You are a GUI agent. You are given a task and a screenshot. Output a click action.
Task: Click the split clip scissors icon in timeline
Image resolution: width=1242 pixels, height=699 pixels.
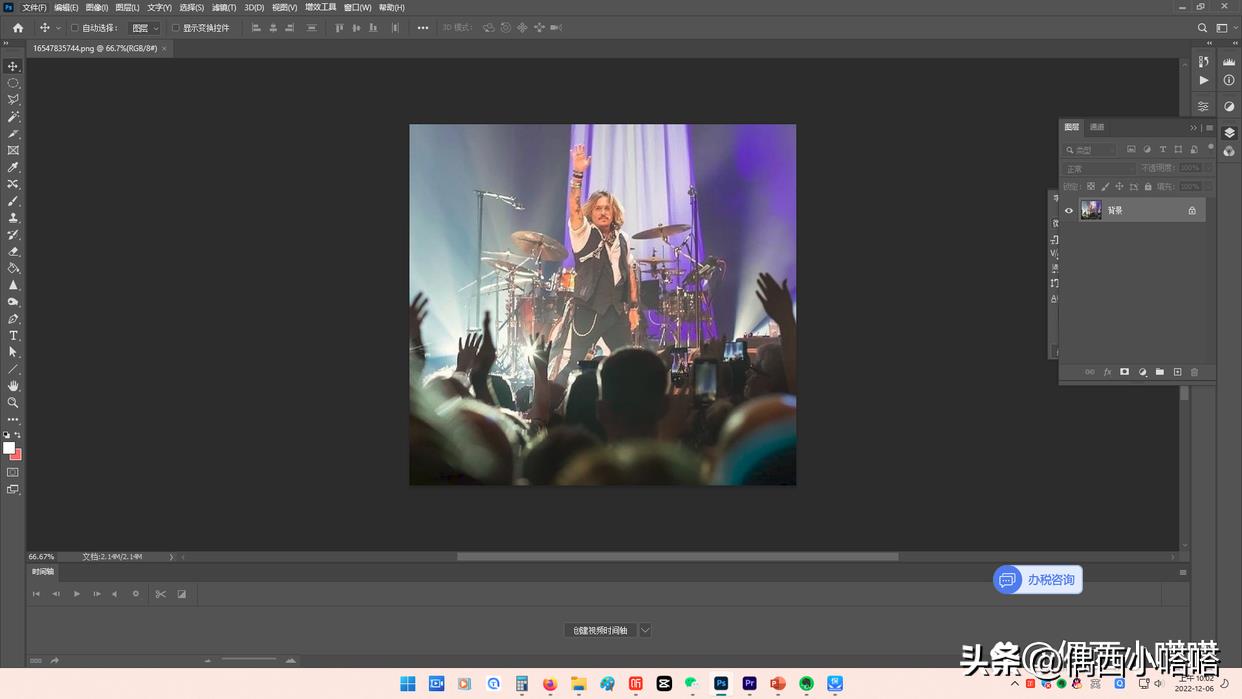[x=160, y=594]
